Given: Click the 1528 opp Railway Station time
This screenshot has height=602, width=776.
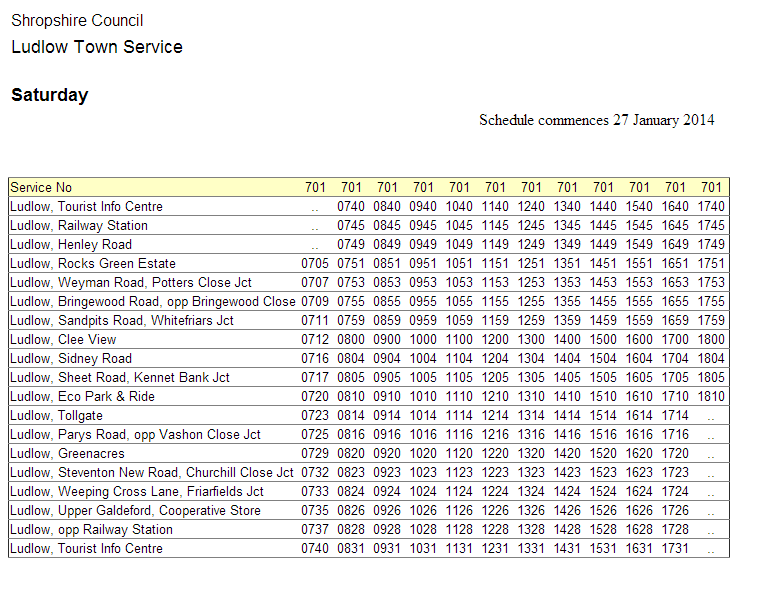Looking at the screenshot, I should coord(603,530).
